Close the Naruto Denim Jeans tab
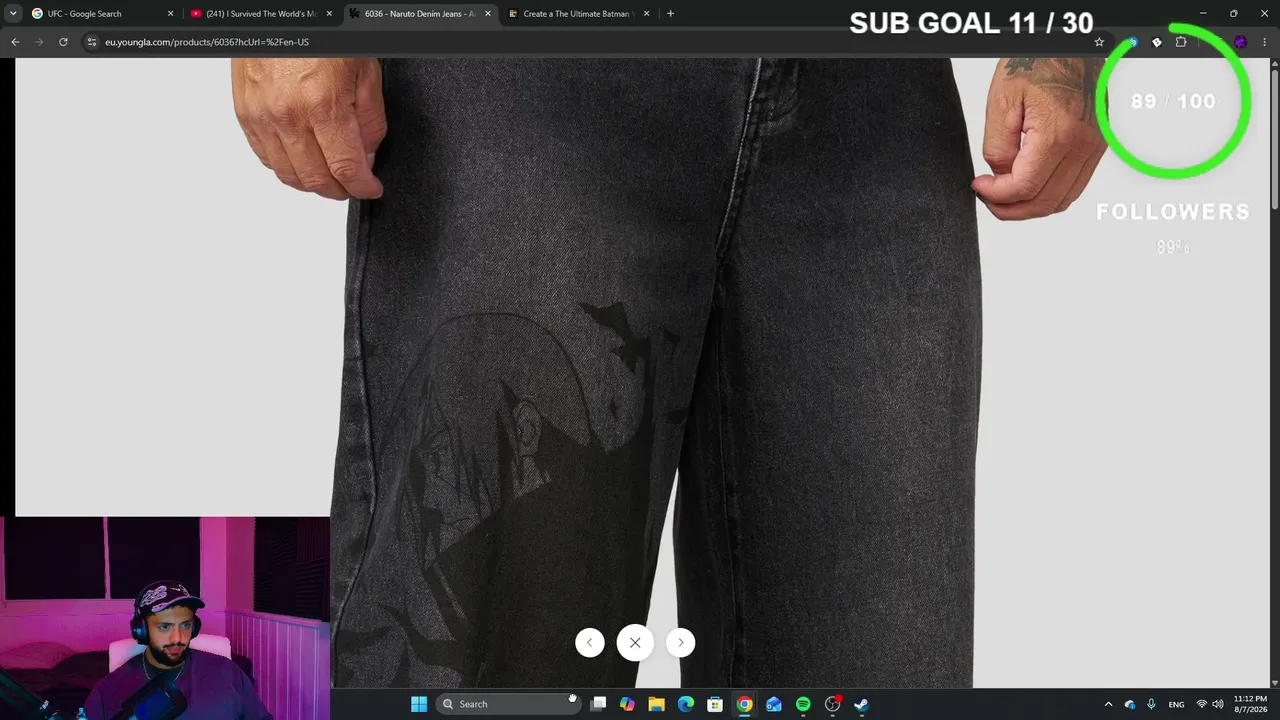The width and height of the screenshot is (1280, 720). point(488,14)
